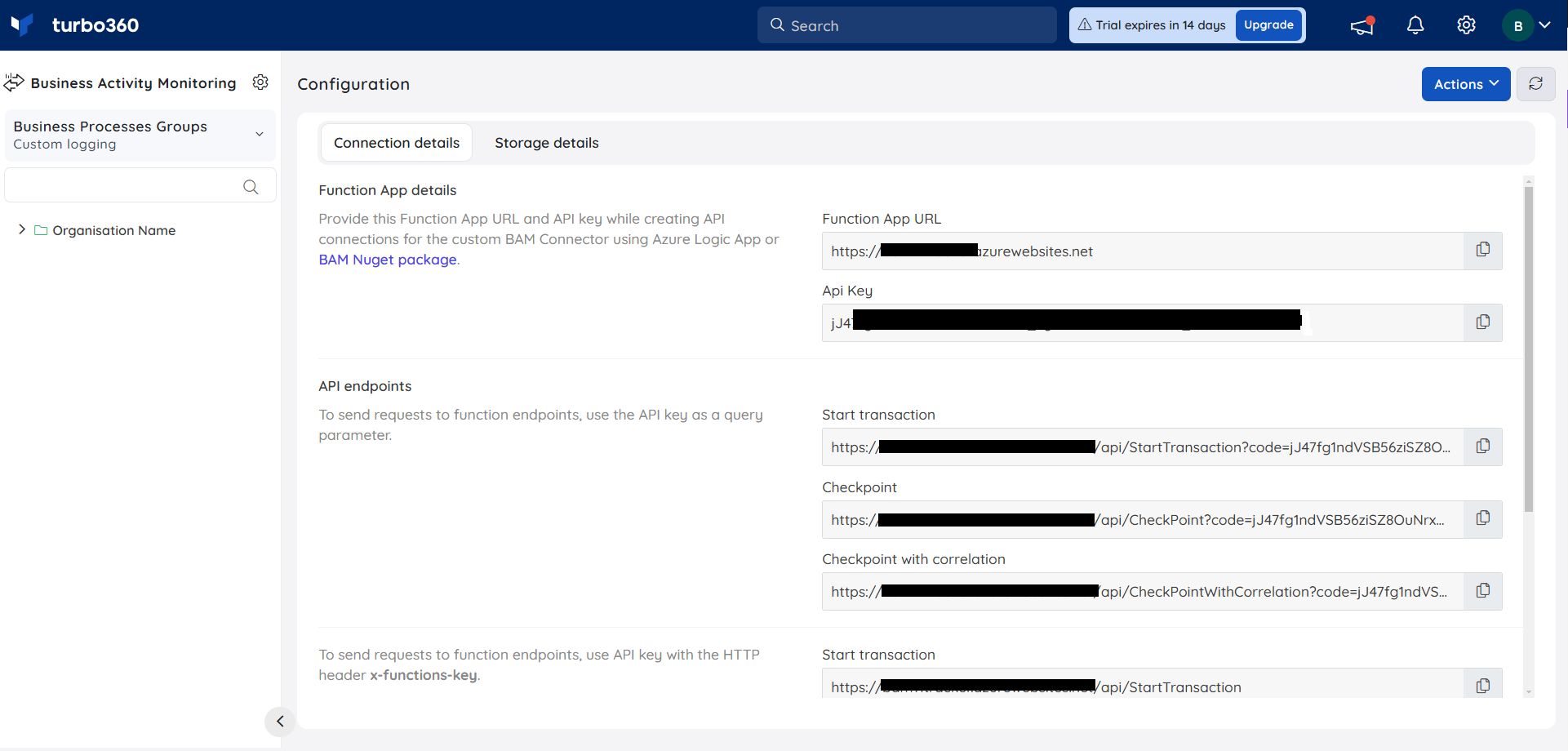Expand the user account chevron
1568x751 pixels.
click(x=1545, y=25)
